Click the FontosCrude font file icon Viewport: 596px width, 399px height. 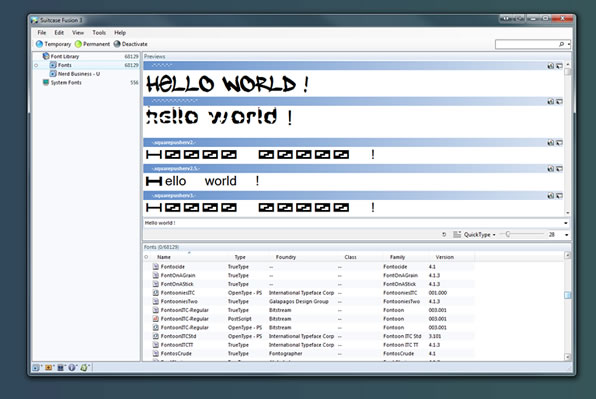coord(155,353)
